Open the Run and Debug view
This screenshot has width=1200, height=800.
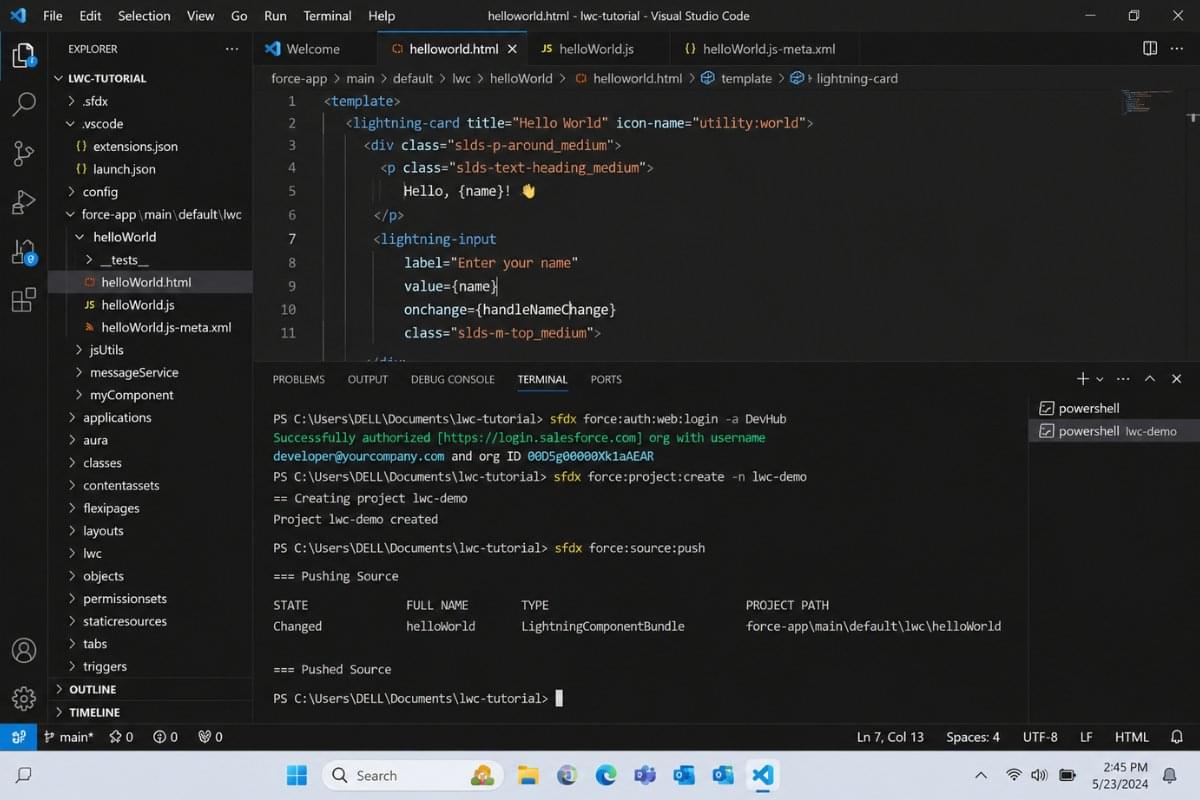[23, 202]
